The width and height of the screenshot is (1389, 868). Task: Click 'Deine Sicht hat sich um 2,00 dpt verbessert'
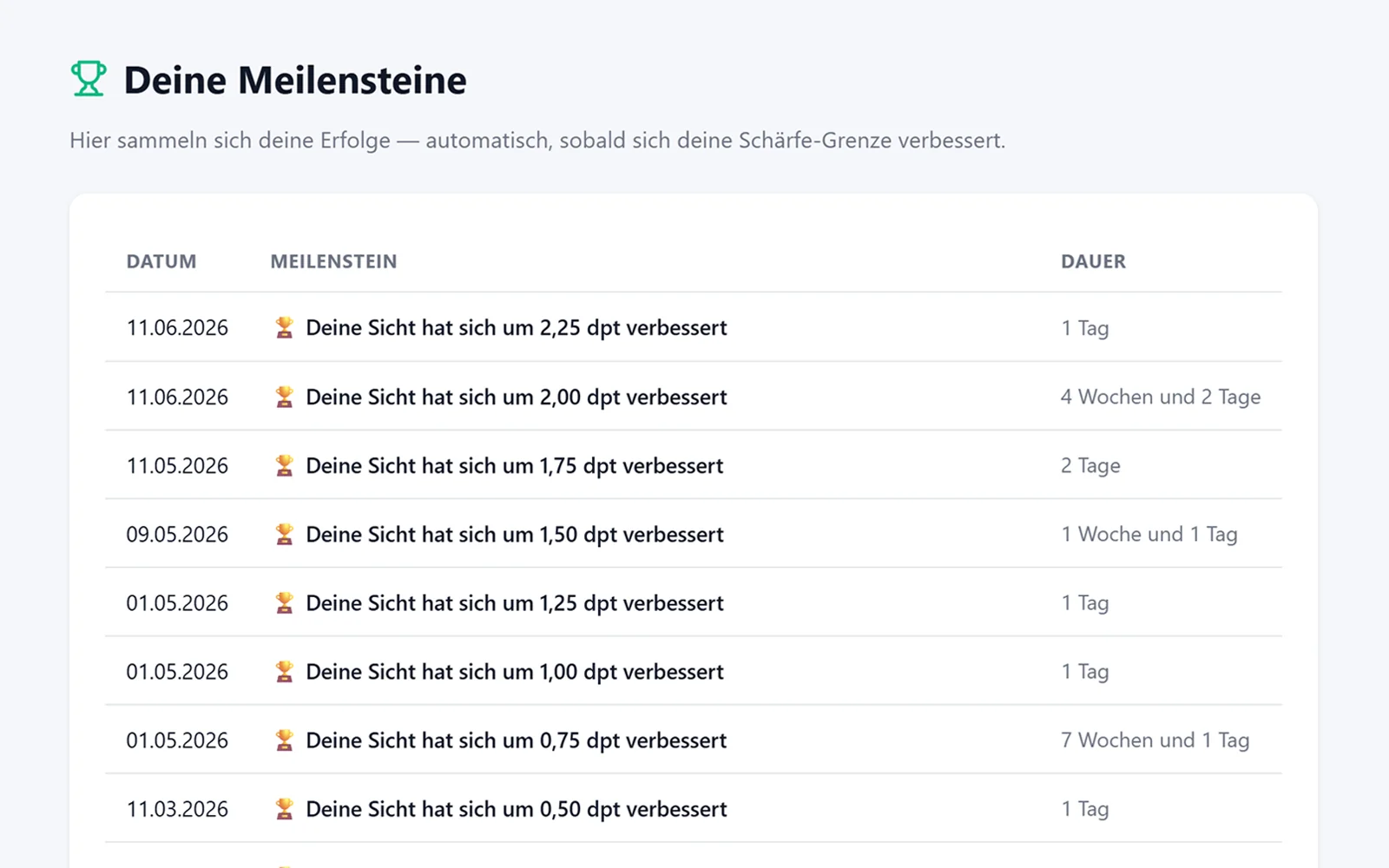click(x=517, y=398)
